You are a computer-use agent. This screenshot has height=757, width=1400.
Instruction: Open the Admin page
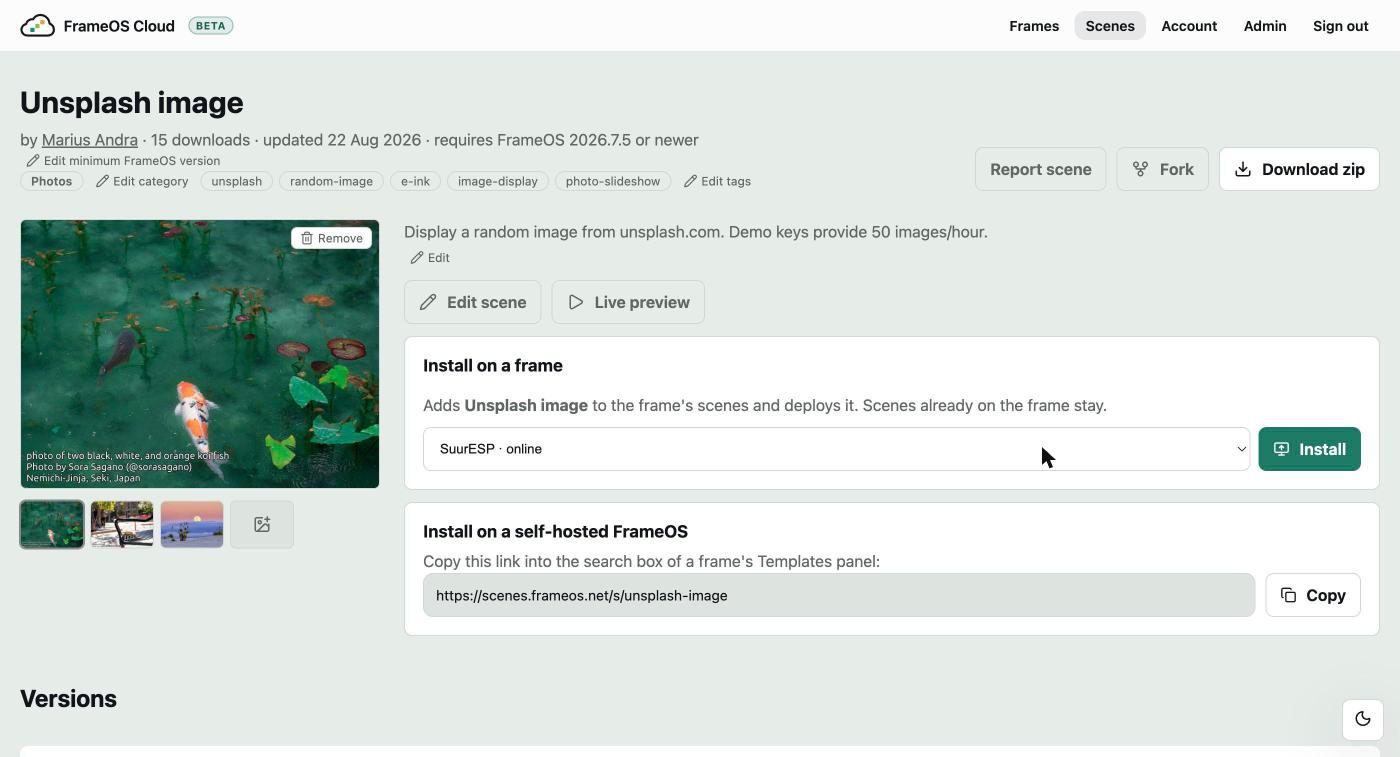(x=1265, y=26)
